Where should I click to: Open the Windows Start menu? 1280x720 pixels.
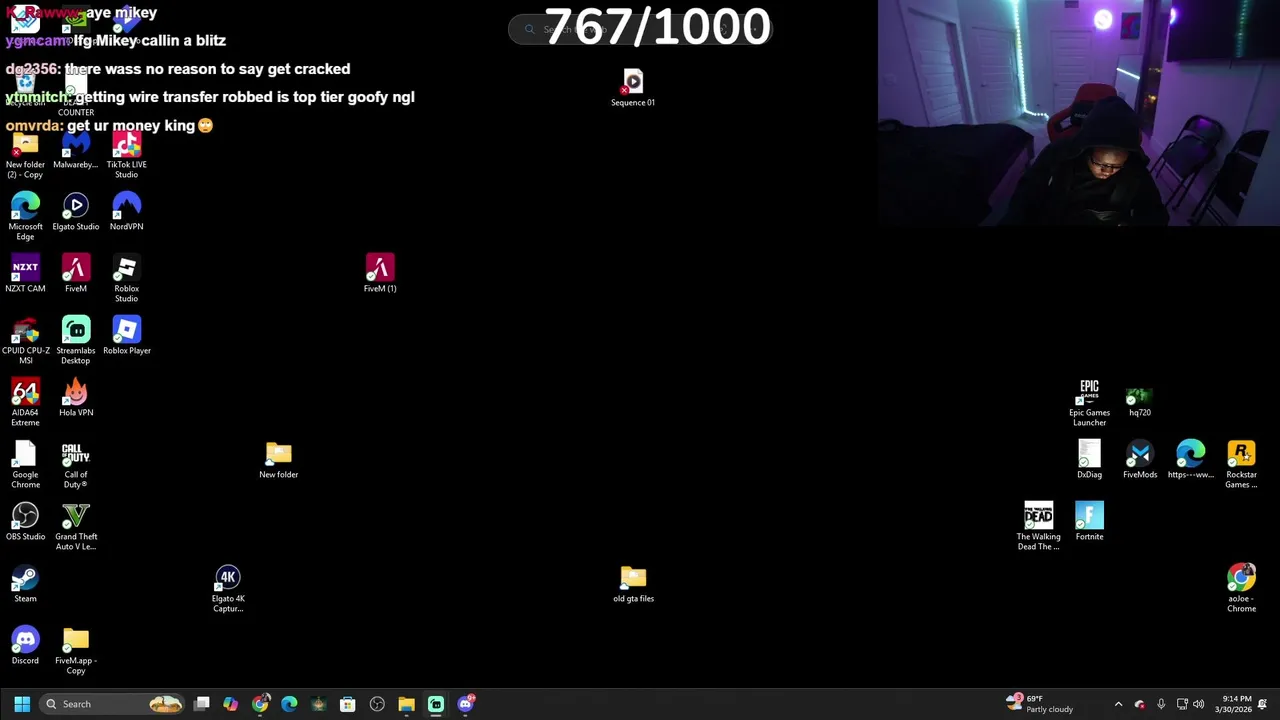click(22, 704)
